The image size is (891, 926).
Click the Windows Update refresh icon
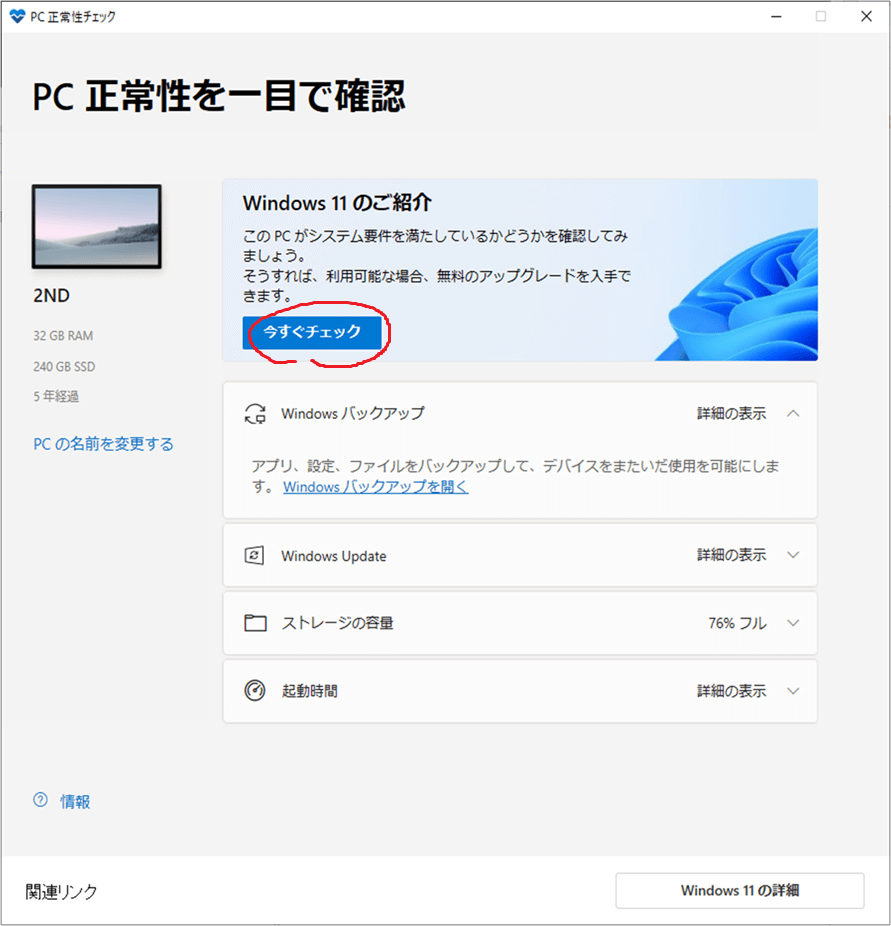pos(254,555)
